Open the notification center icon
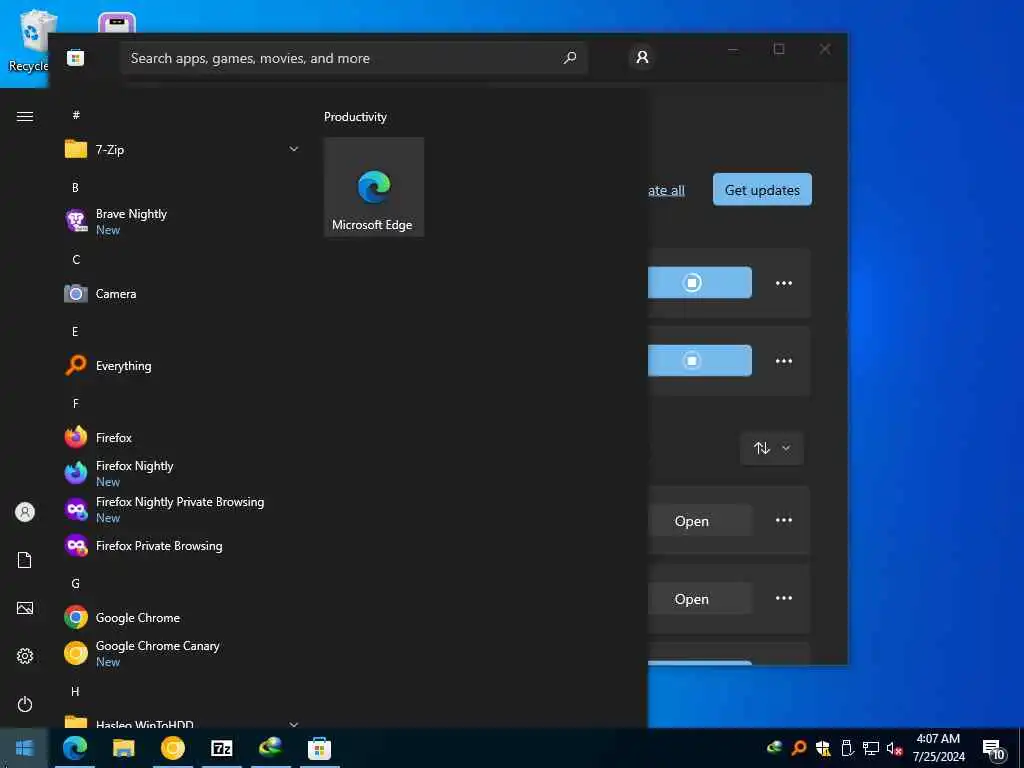Screen dimensions: 1024x768 993,749
